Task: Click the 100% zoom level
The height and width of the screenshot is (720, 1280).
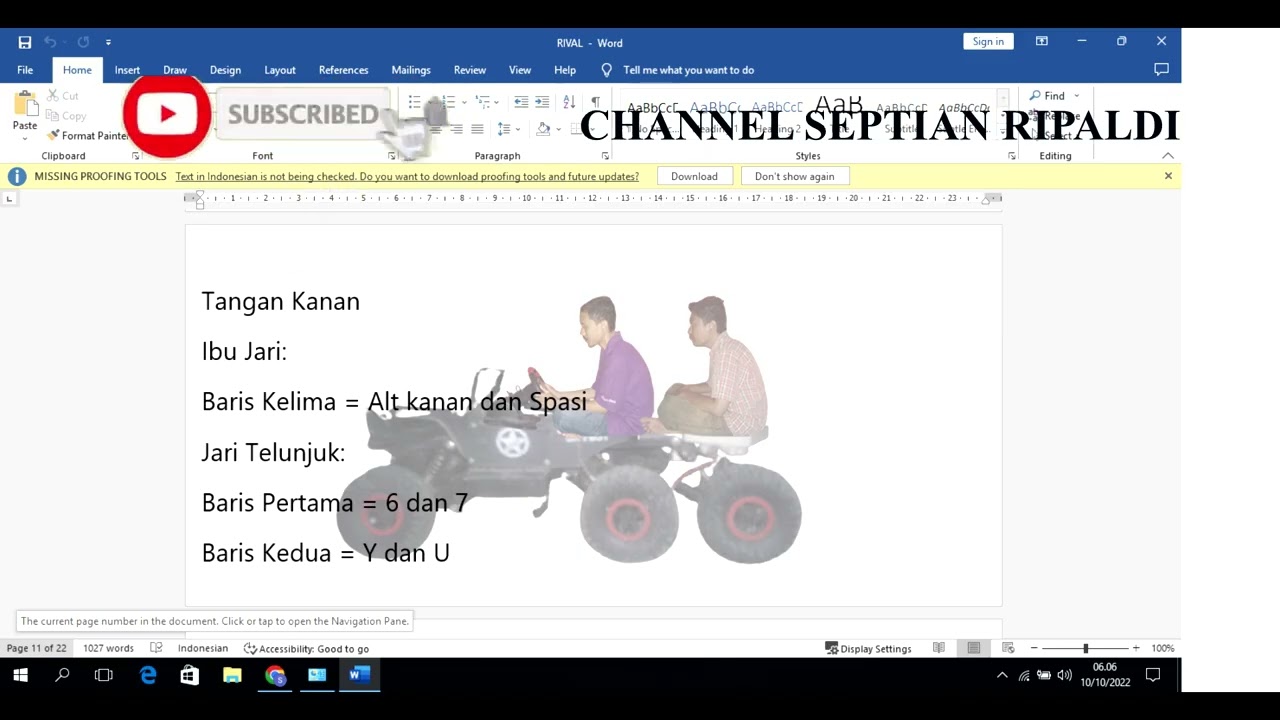Action: (1162, 648)
